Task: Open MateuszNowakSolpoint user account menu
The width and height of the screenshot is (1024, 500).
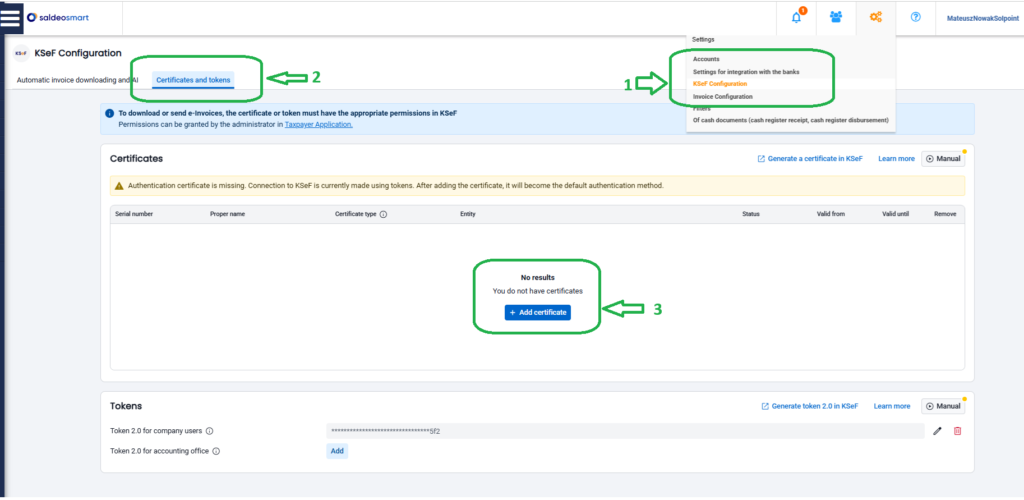Action: 978,18
